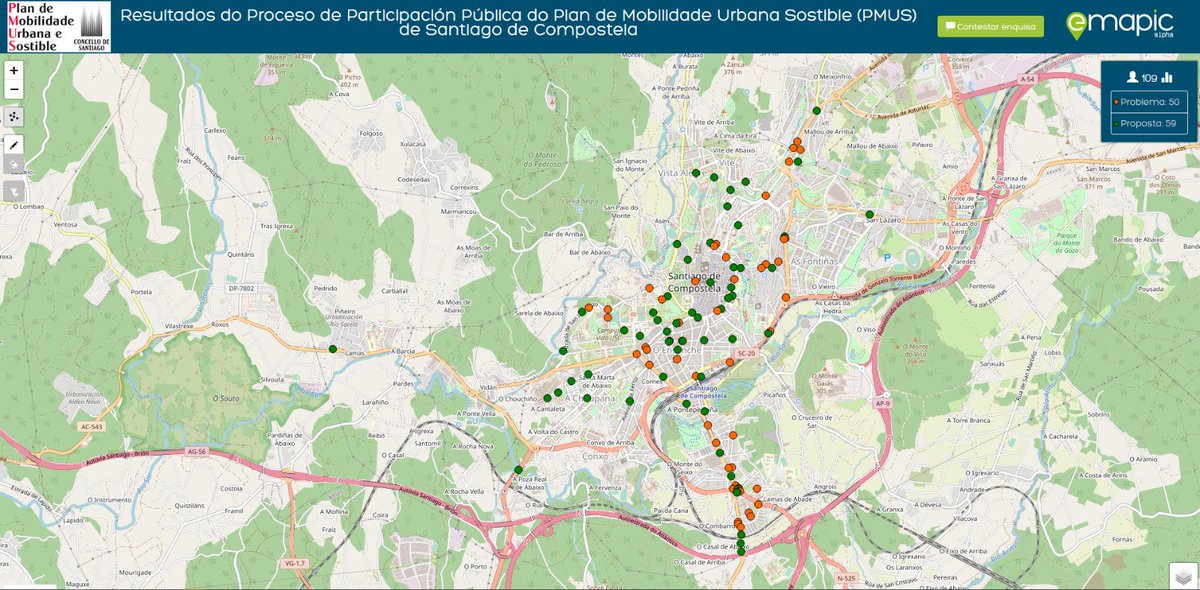Select the eraser tool
Screen dimensions: 1200x590
coord(14,162)
